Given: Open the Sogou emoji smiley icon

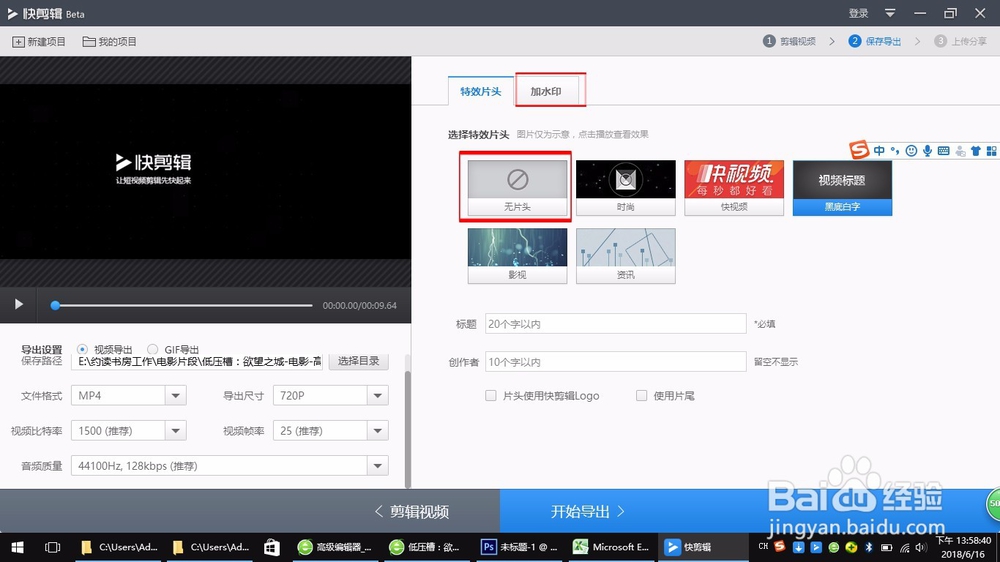Looking at the screenshot, I should pos(911,151).
